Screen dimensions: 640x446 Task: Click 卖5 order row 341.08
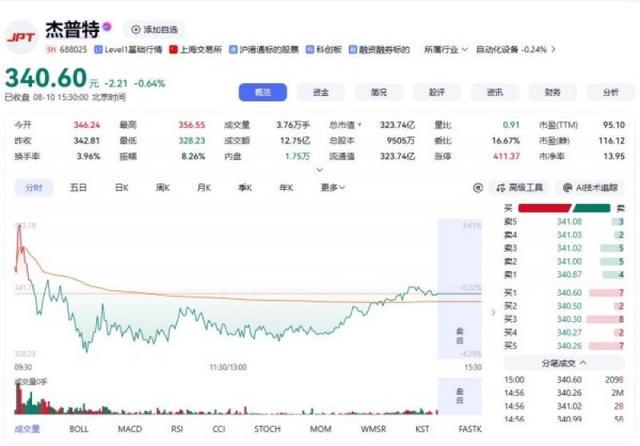pyautogui.click(x=564, y=222)
